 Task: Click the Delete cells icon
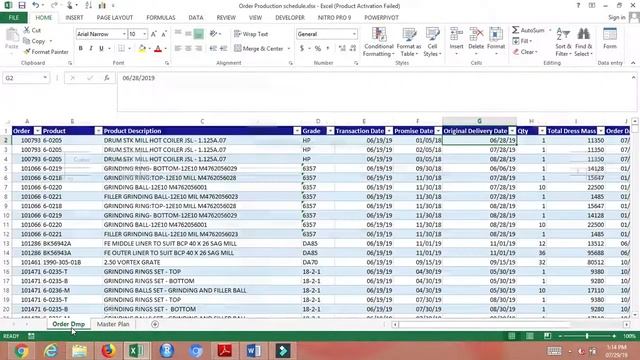click(476, 34)
